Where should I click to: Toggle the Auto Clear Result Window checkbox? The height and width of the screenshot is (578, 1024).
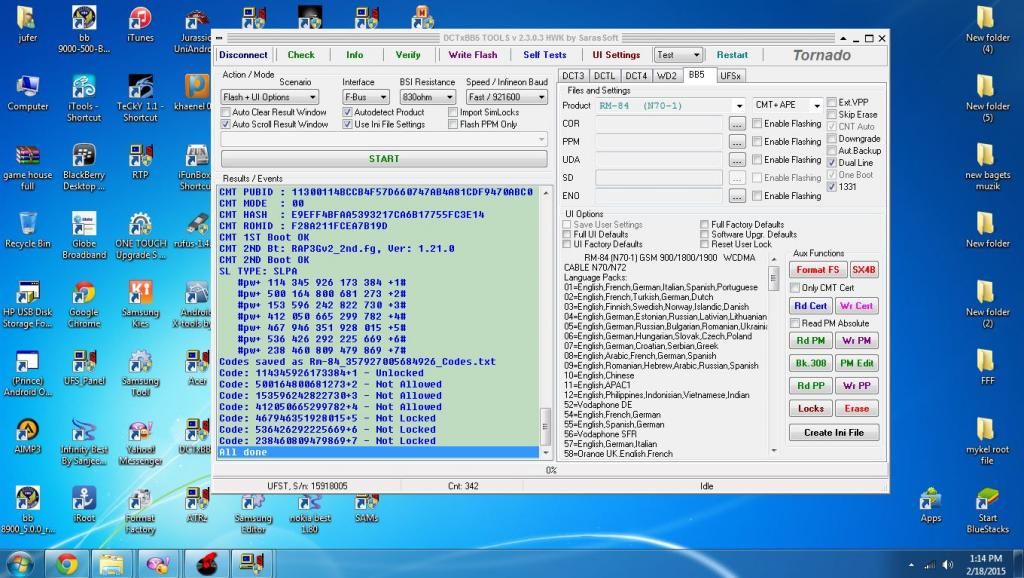(226, 112)
